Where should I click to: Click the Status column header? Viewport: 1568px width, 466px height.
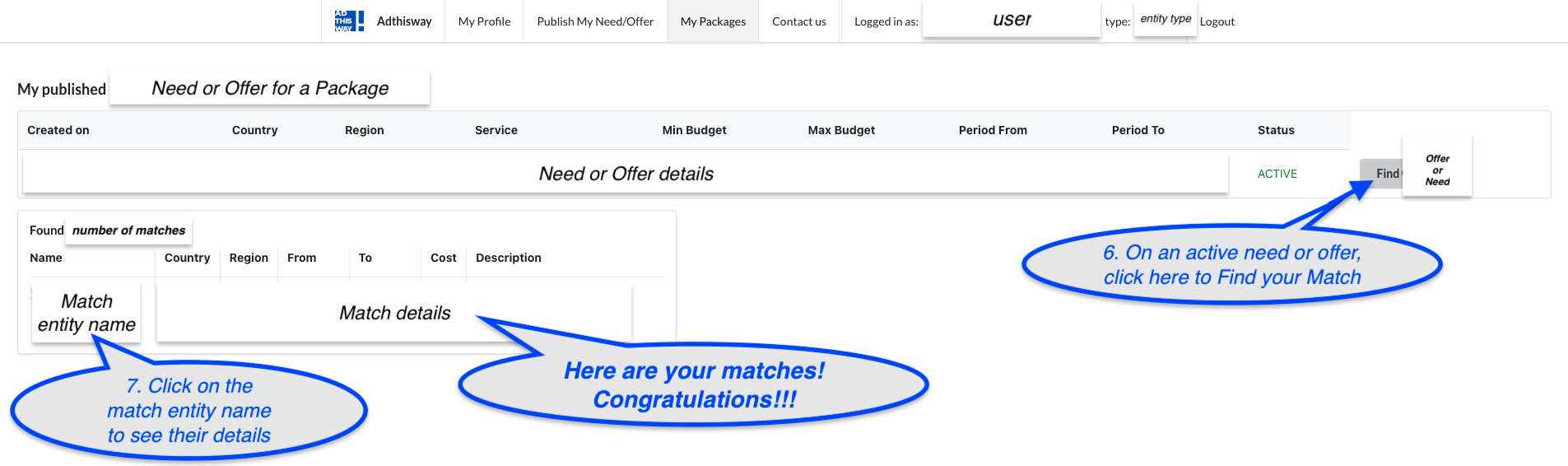click(1276, 130)
